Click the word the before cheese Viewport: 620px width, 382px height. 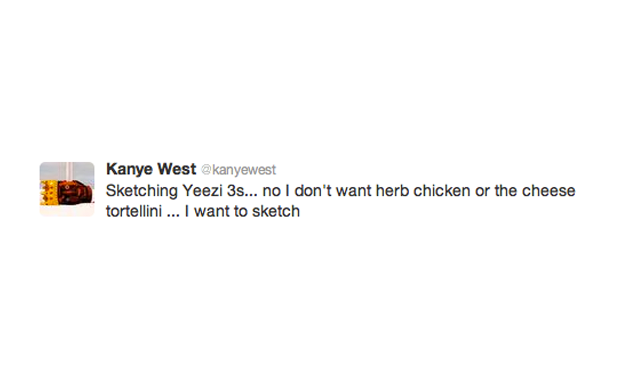tap(506, 191)
